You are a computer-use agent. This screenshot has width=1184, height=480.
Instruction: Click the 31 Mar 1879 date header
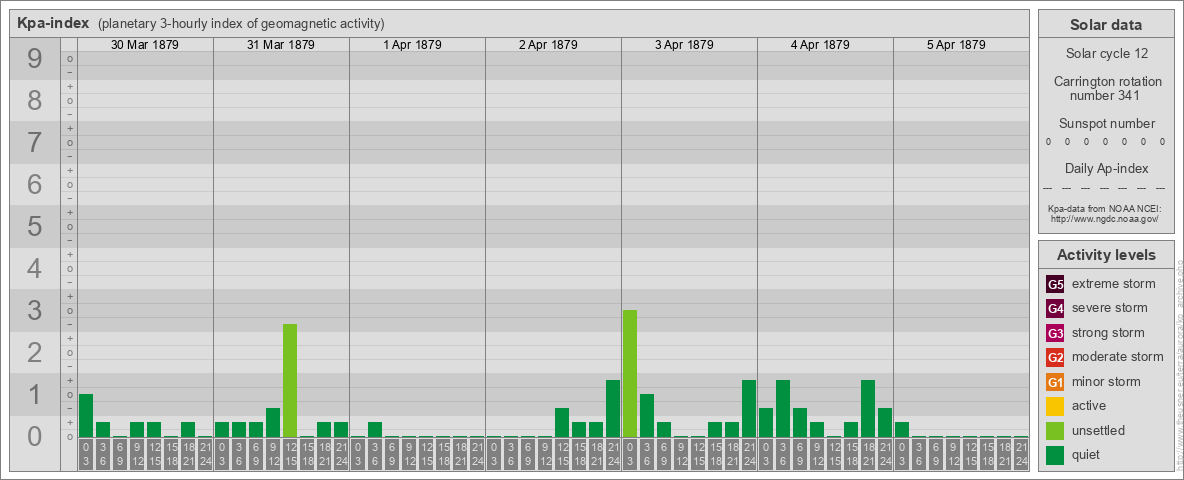(281, 45)
